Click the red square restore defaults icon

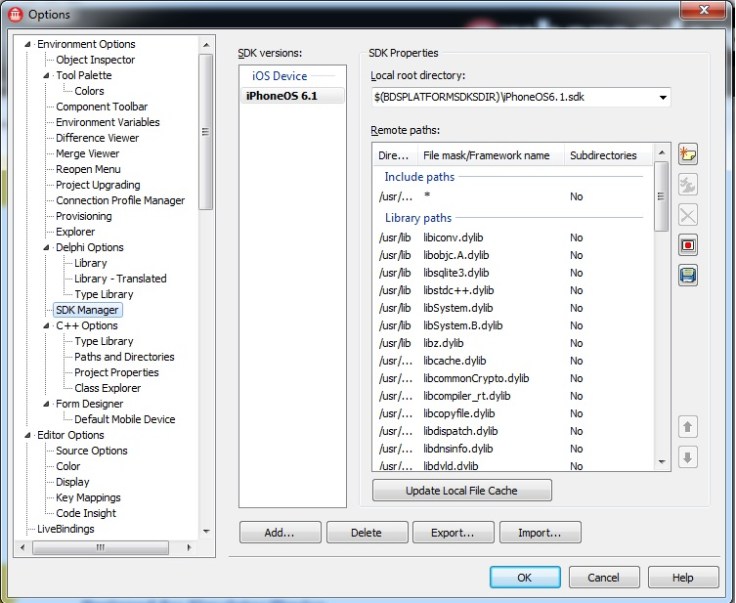687,245
